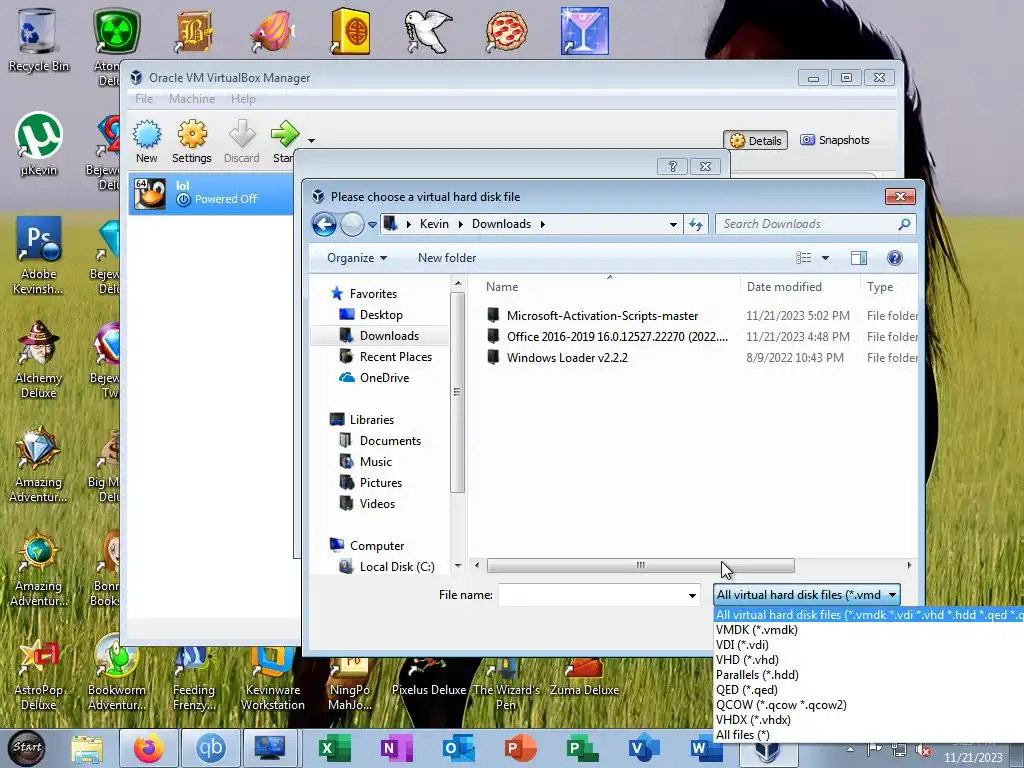
Task: Open the File menu in VirtualBox Manager
Action: click(x=144, y=99)
